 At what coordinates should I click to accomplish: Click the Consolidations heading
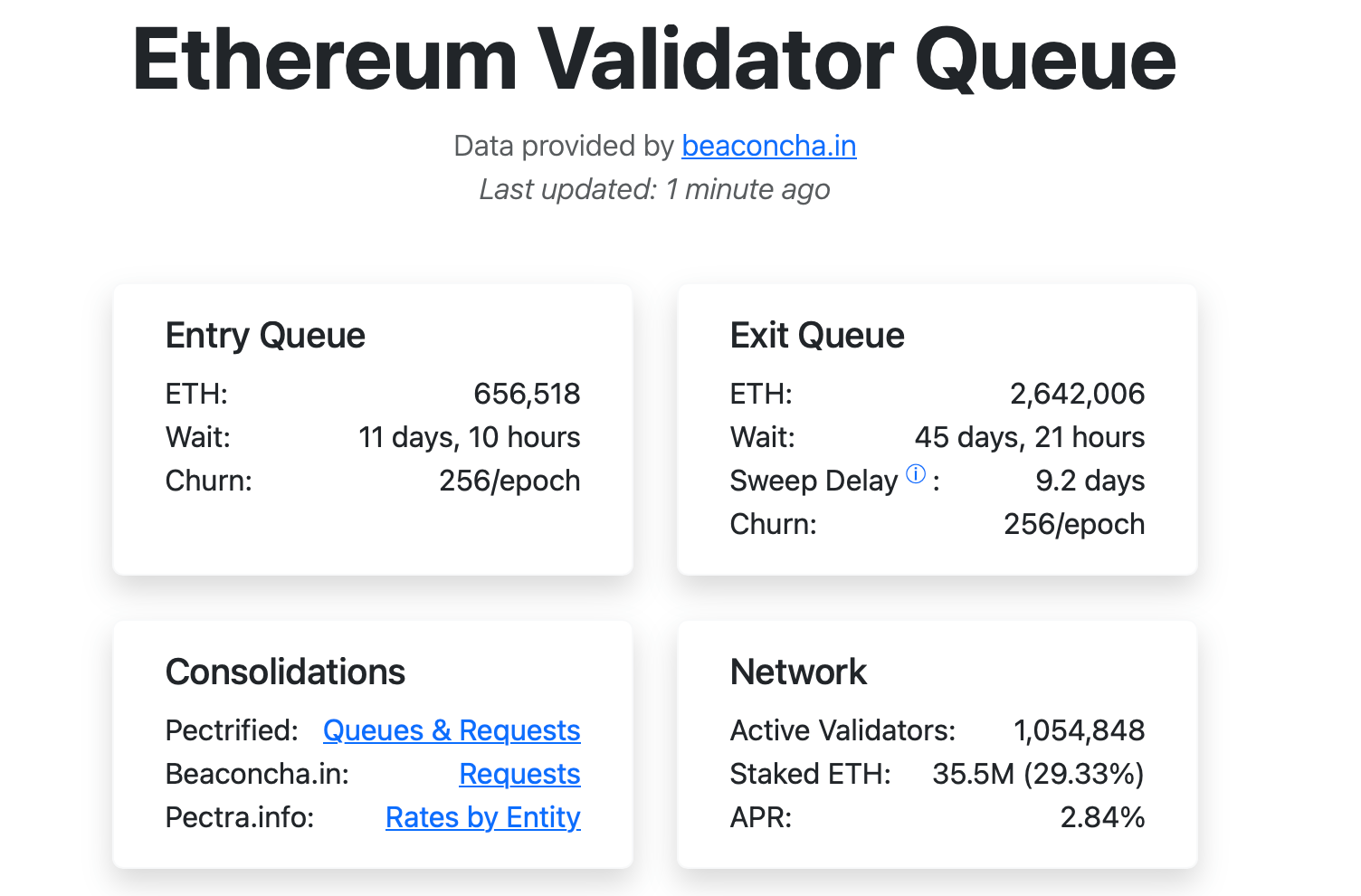click(285, 672)
